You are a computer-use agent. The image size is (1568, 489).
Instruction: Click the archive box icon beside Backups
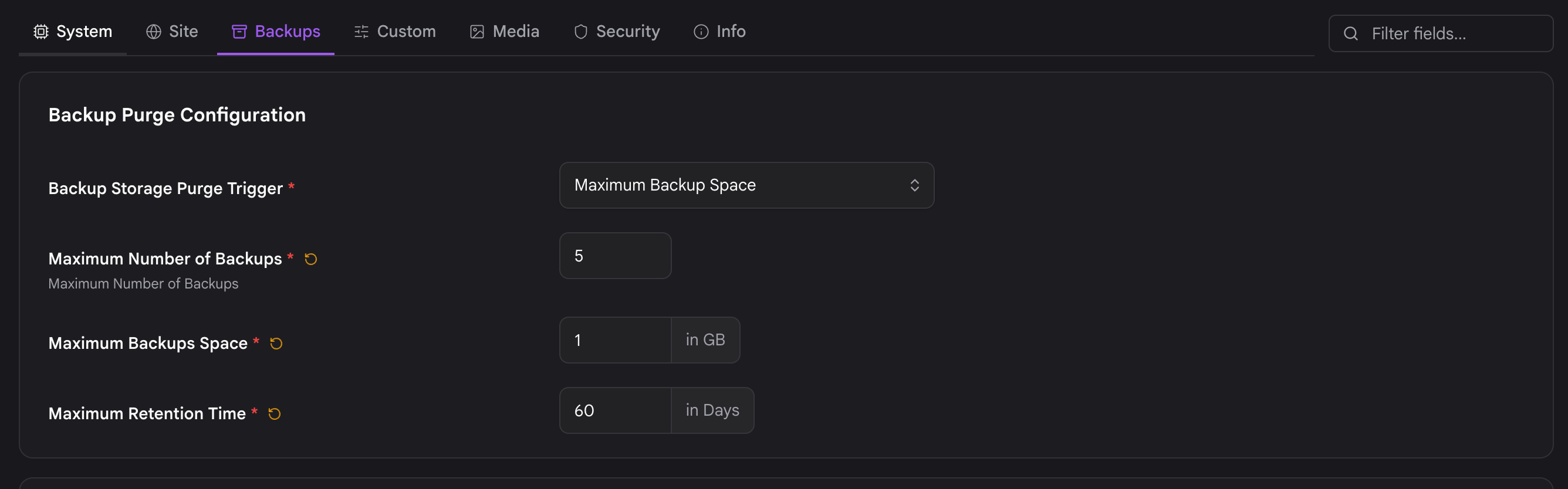[239, 32]
